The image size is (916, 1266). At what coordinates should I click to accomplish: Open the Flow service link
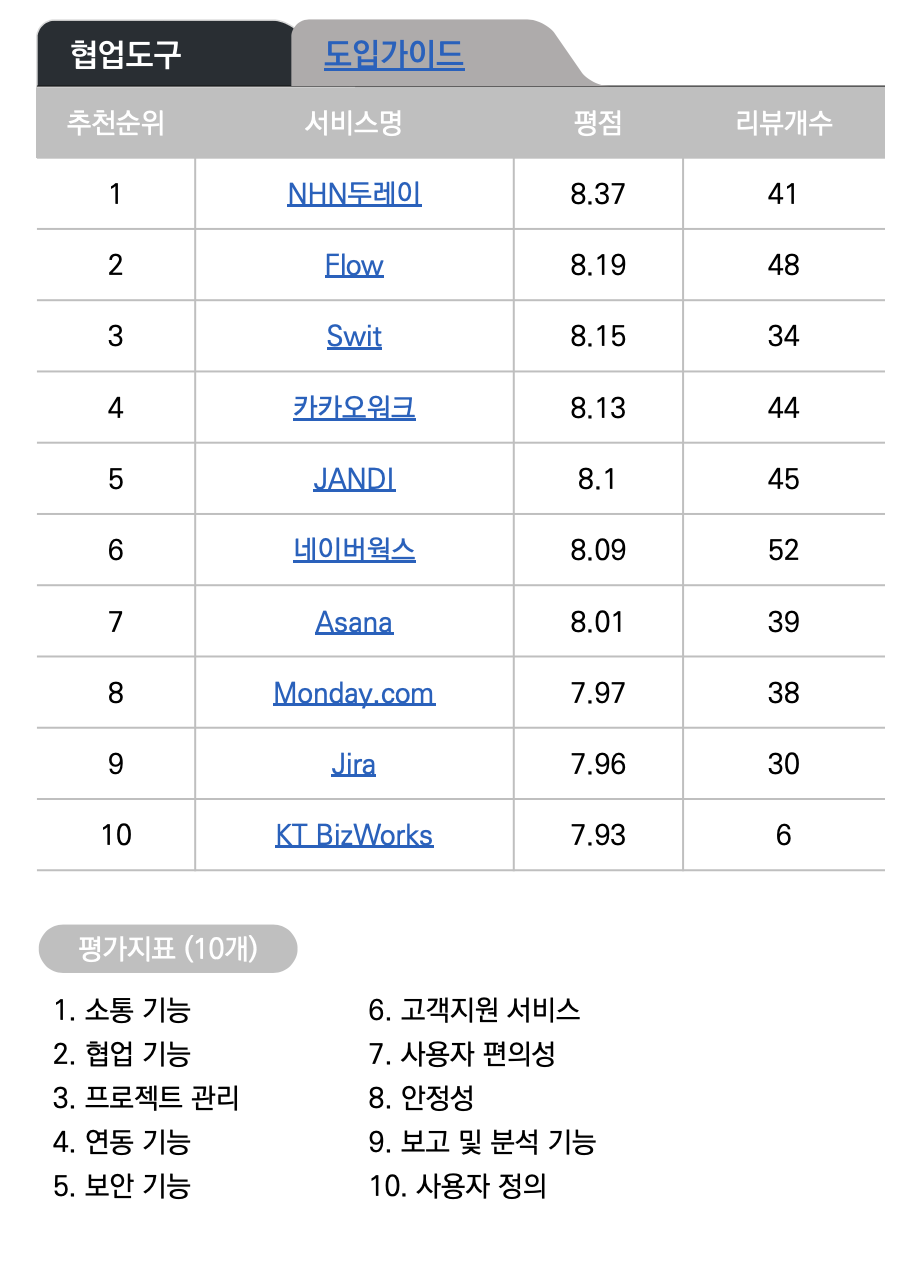354,265
